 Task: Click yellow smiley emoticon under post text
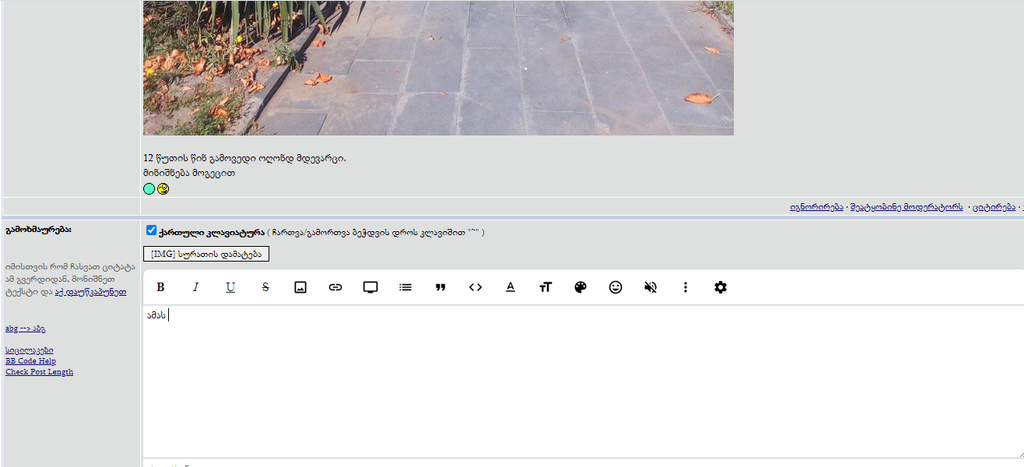point(163,189)
